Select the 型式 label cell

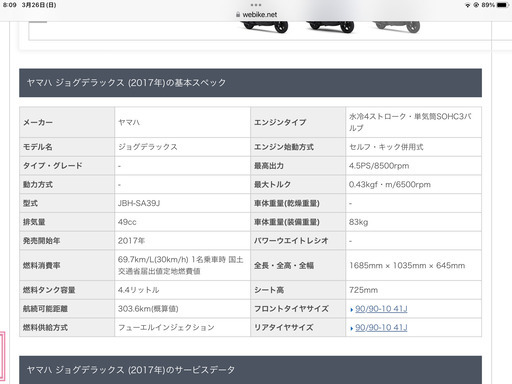[67, 203]
